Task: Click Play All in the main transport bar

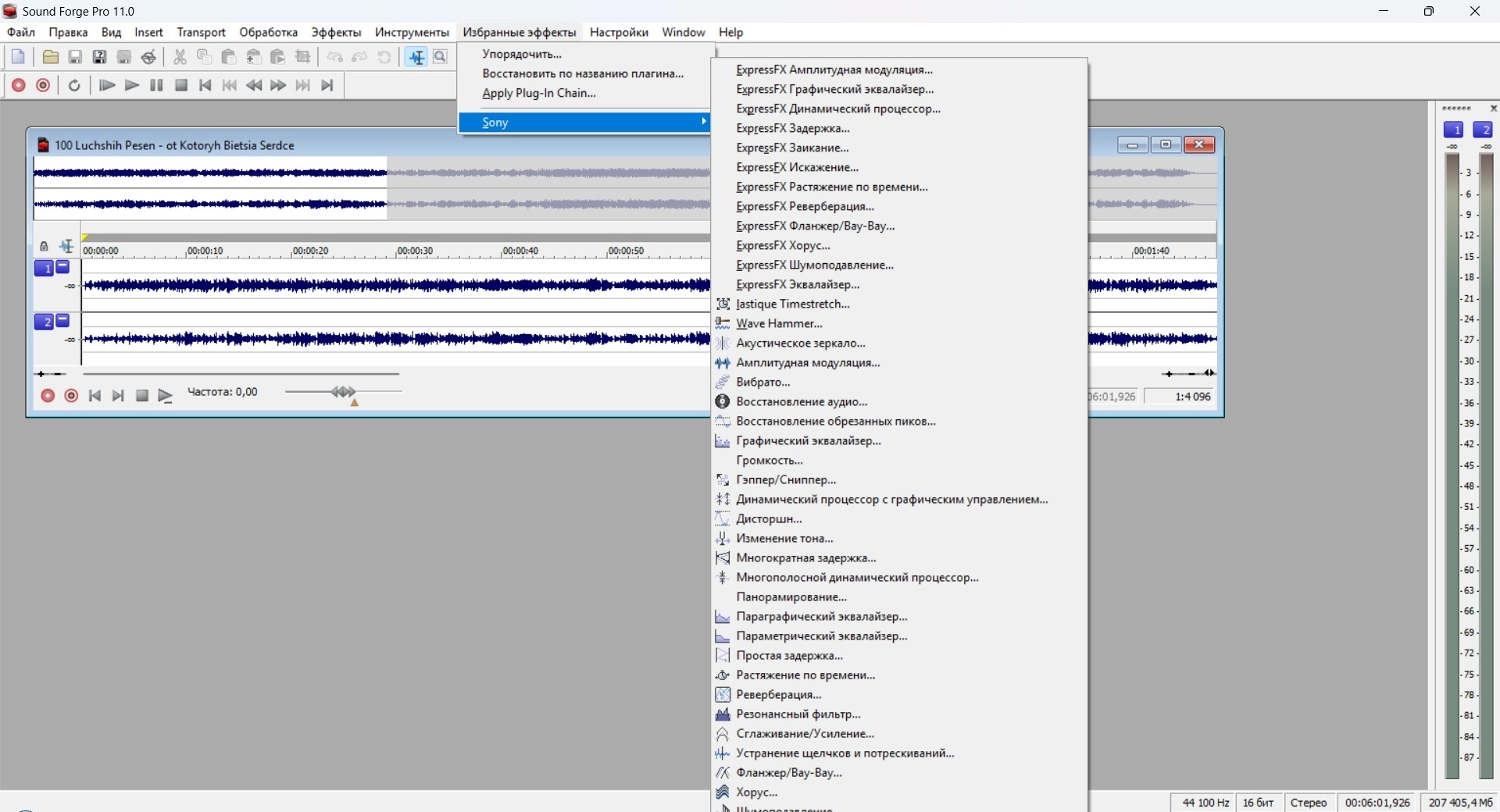Action: pos(108,85)
